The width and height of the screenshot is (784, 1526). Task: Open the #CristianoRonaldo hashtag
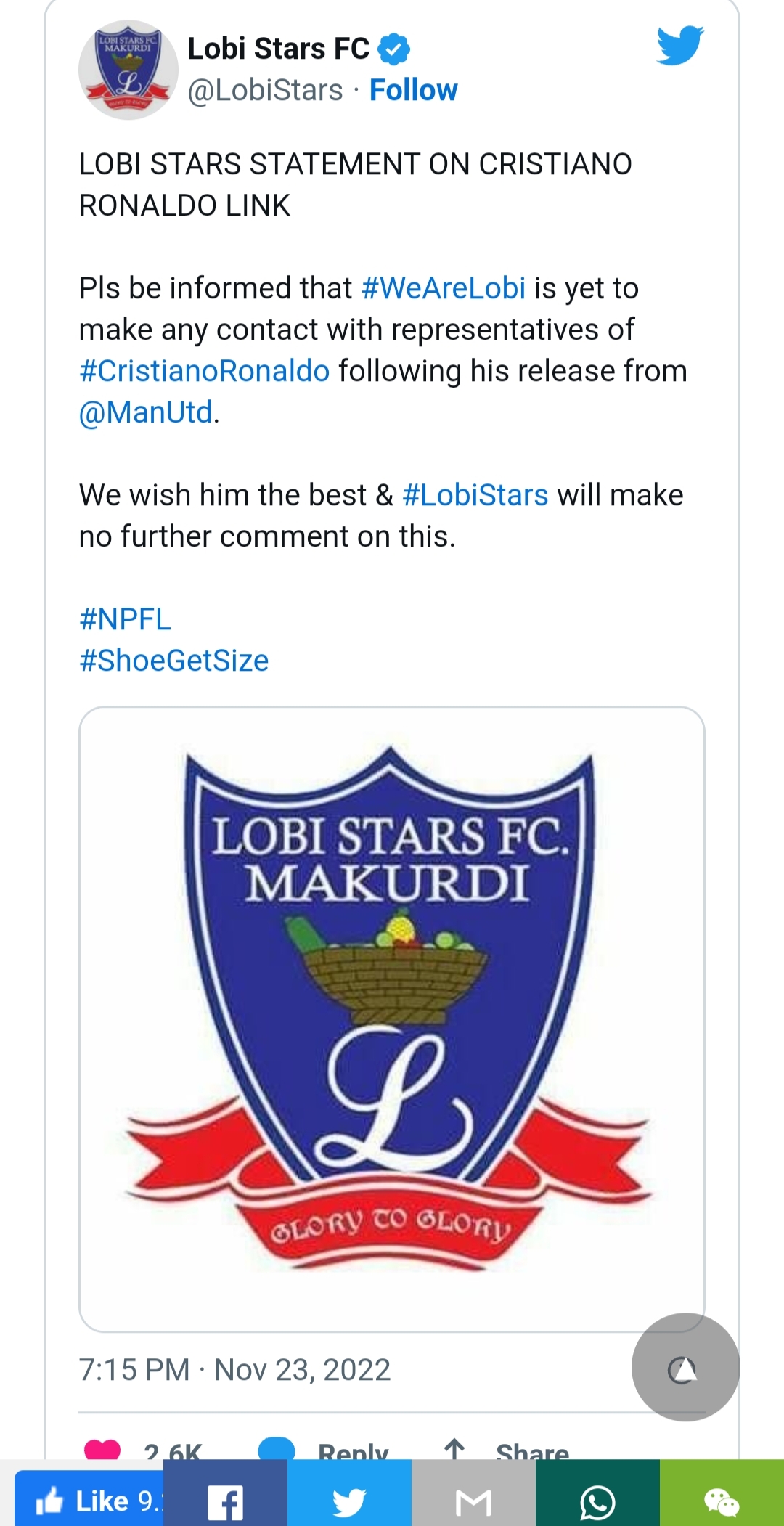click(205, 371)
